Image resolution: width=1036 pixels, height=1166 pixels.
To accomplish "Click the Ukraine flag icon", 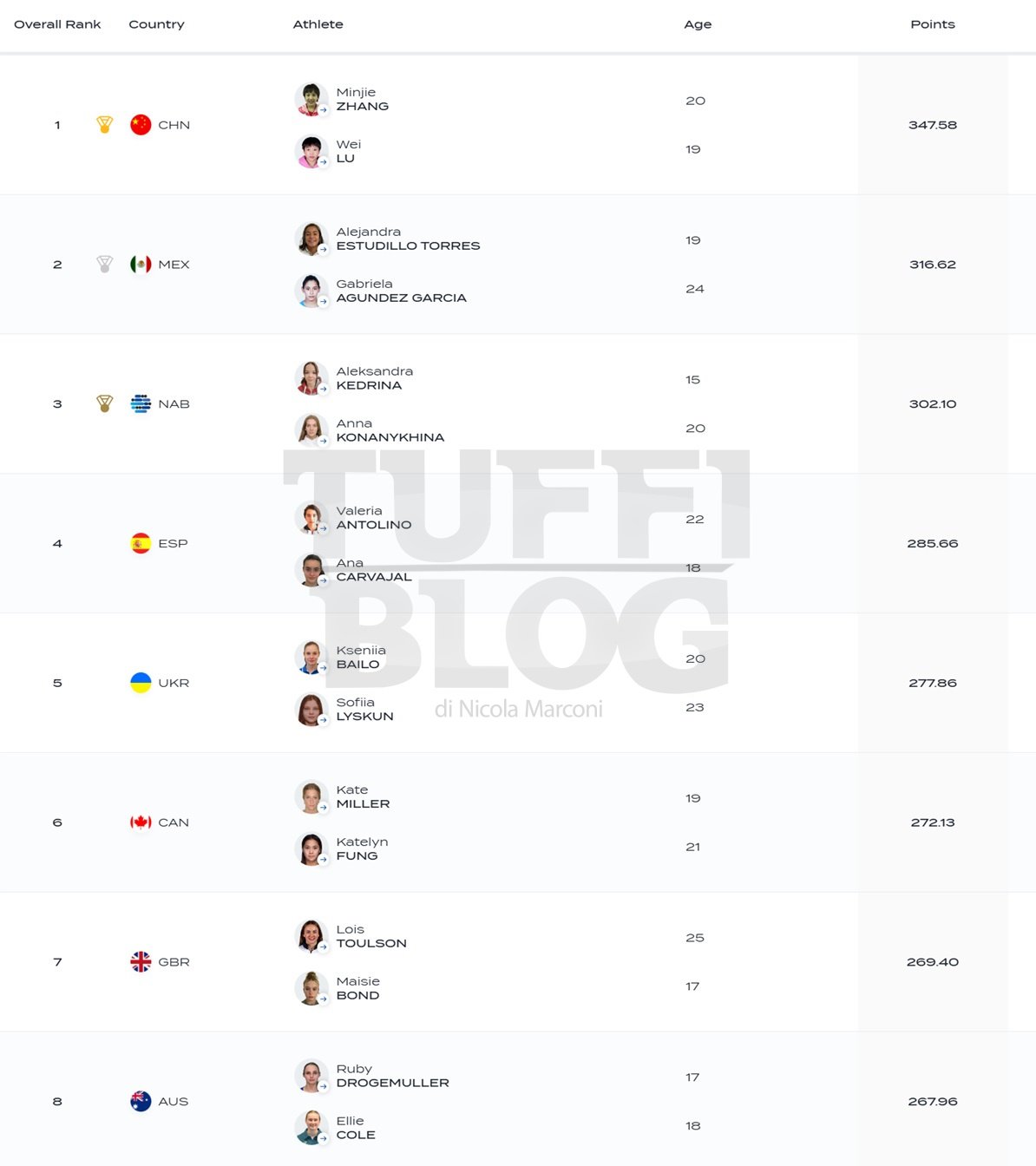I will point(141,683).
